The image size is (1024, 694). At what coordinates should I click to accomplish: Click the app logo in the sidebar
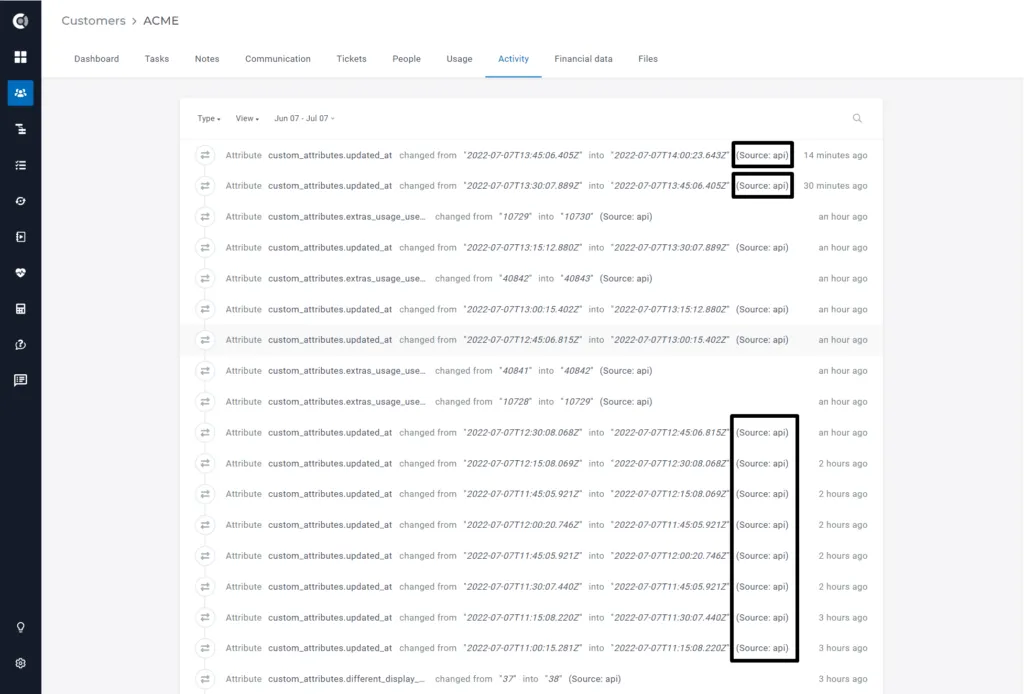coord(20,21)
